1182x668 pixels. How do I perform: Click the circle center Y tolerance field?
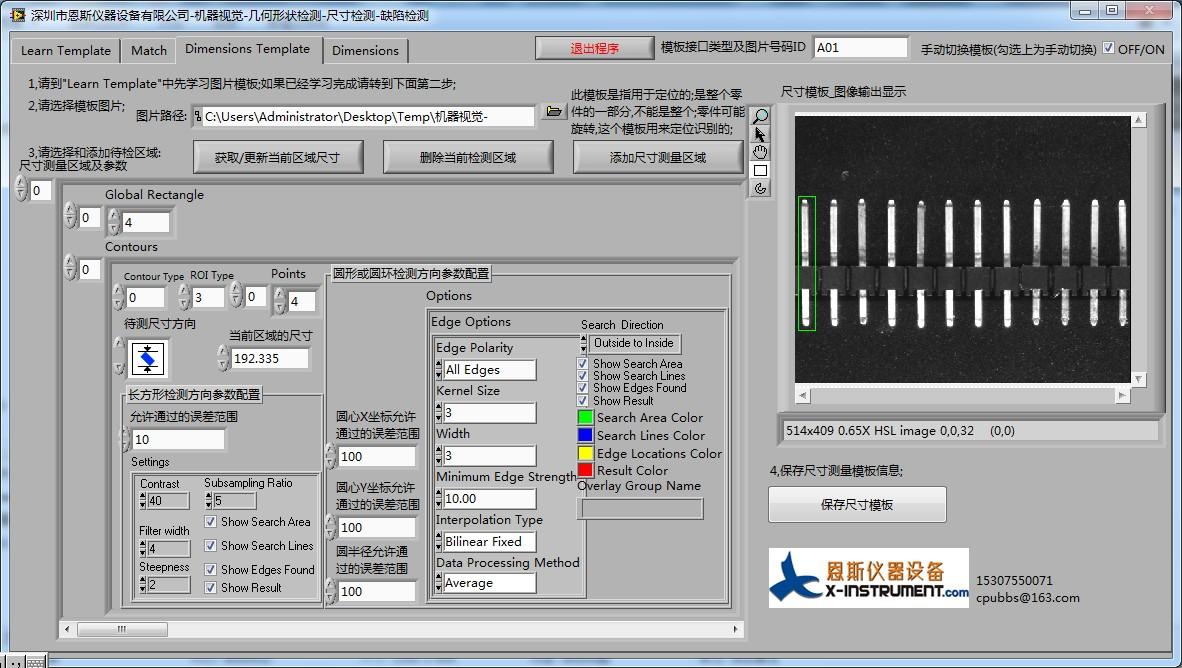(x=377, y=527)
